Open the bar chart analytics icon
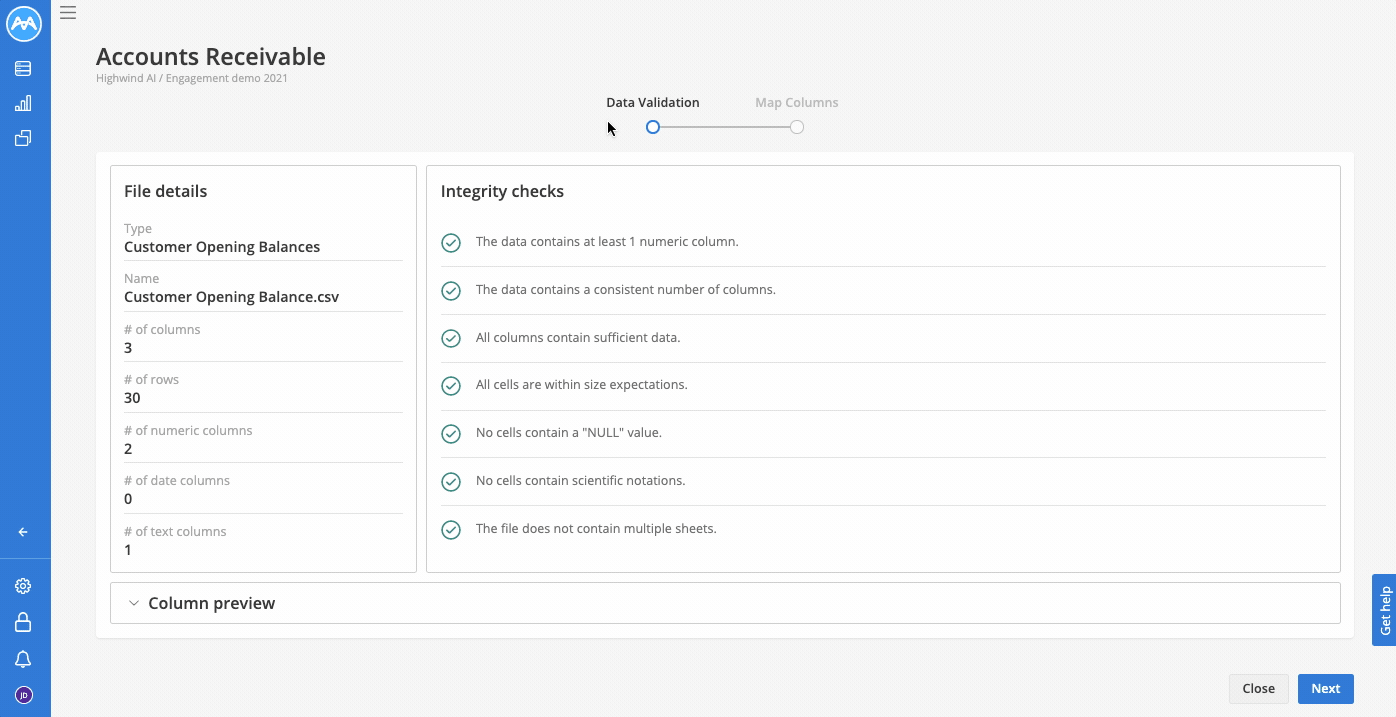The image size is (1396, 717). click(23, 103)
